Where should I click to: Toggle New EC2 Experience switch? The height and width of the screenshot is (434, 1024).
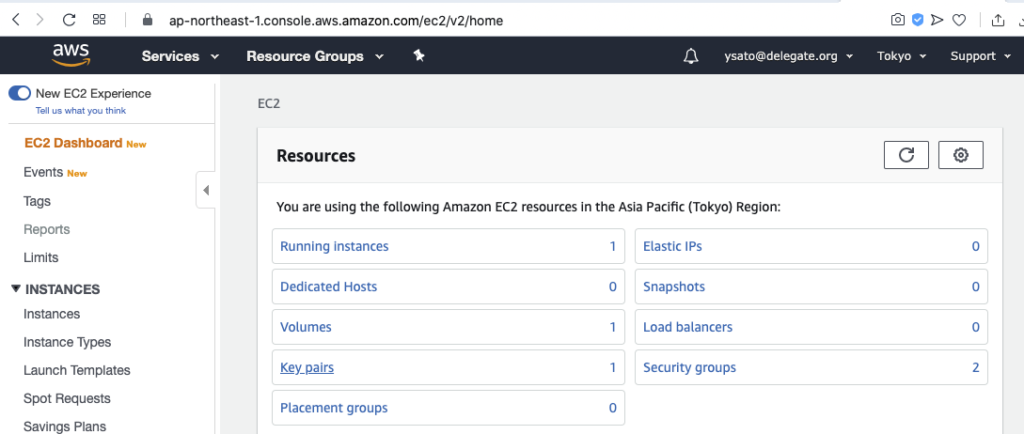point(19,93)
